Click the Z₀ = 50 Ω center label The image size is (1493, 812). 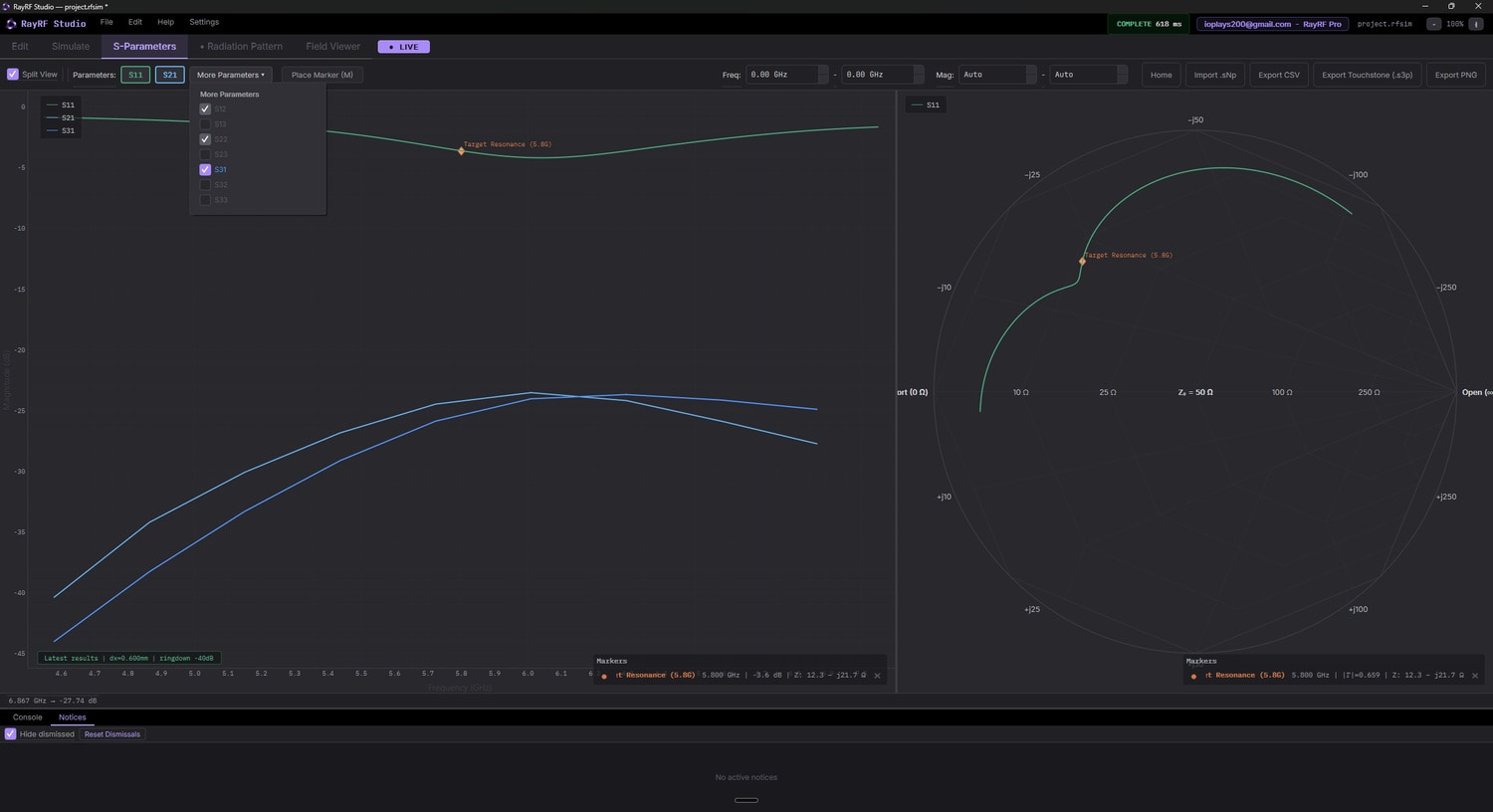[x=1195, y=392]
